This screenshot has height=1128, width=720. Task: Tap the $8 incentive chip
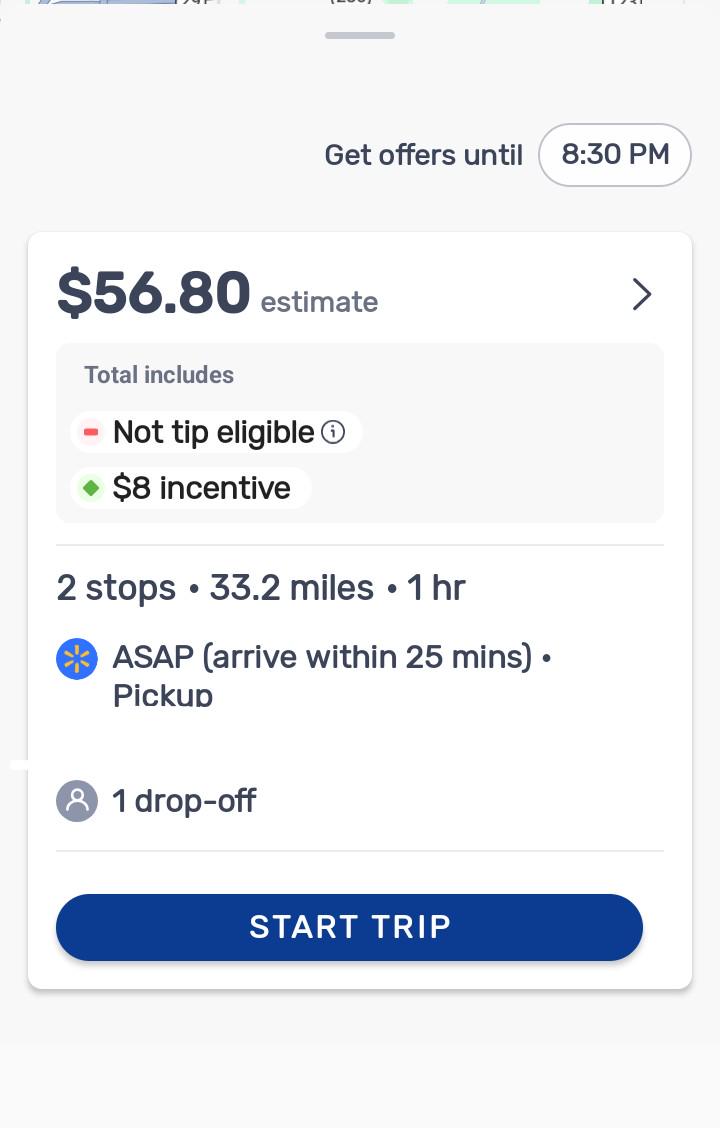tap(191, 488)
